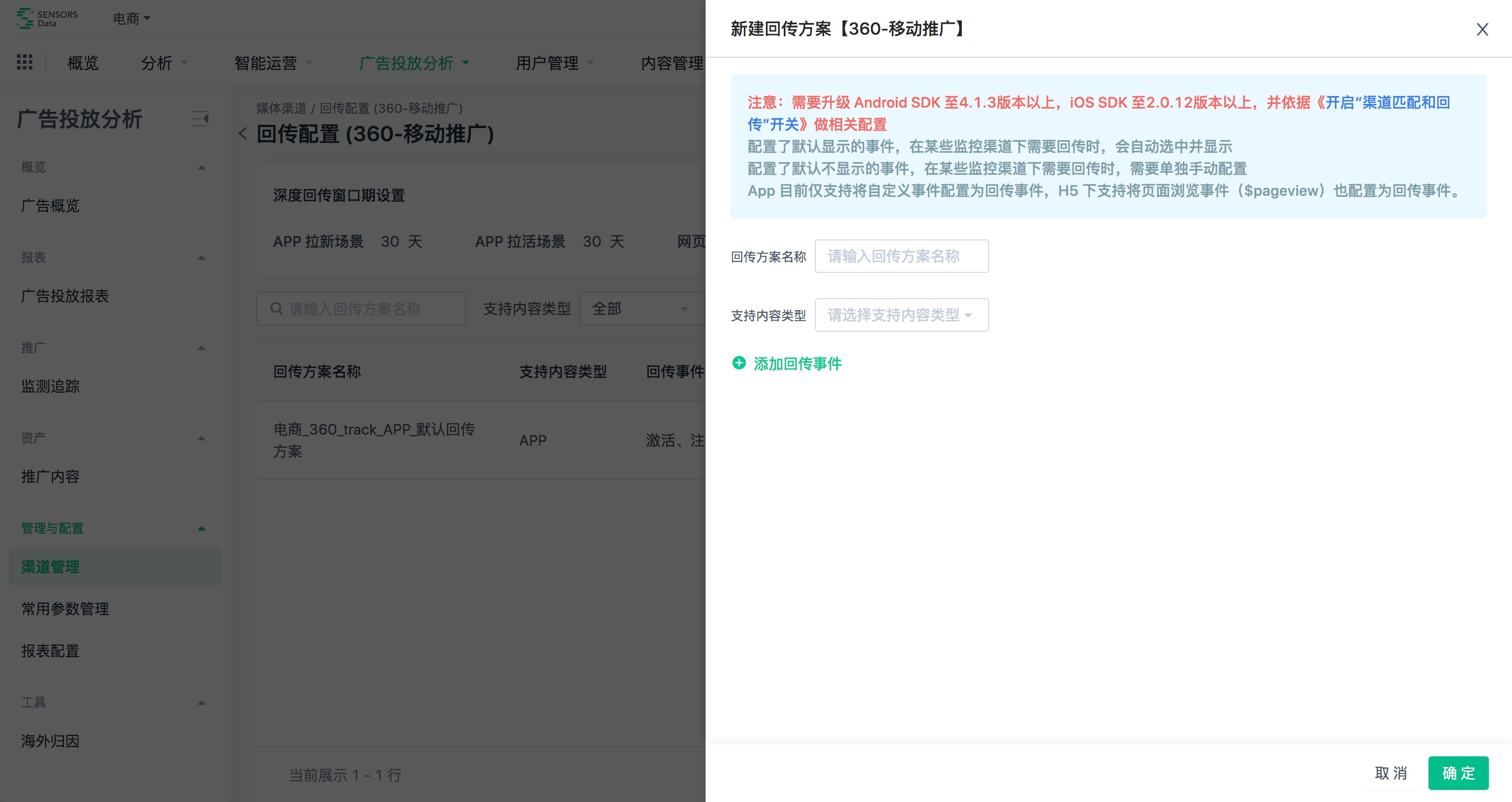
Task: Collapse the 资产 sidebar section
Action: coord(201,438)
